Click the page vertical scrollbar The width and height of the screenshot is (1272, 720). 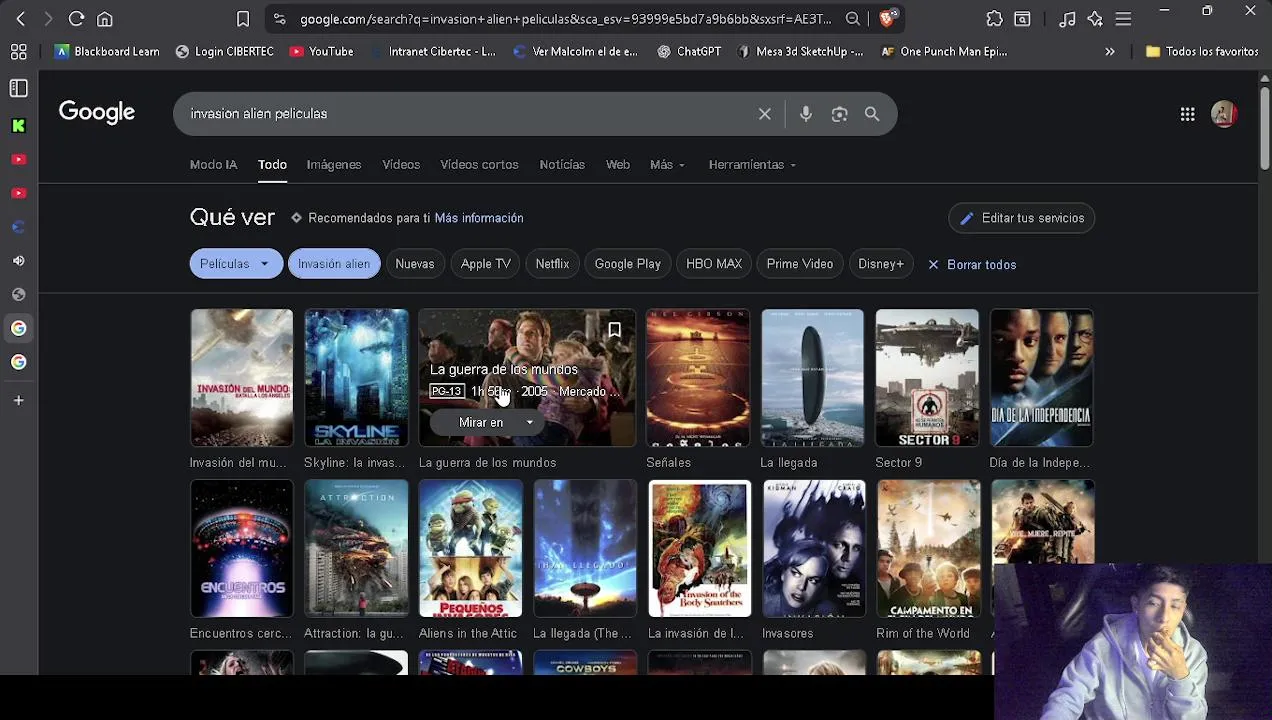tap(1264, 130)
